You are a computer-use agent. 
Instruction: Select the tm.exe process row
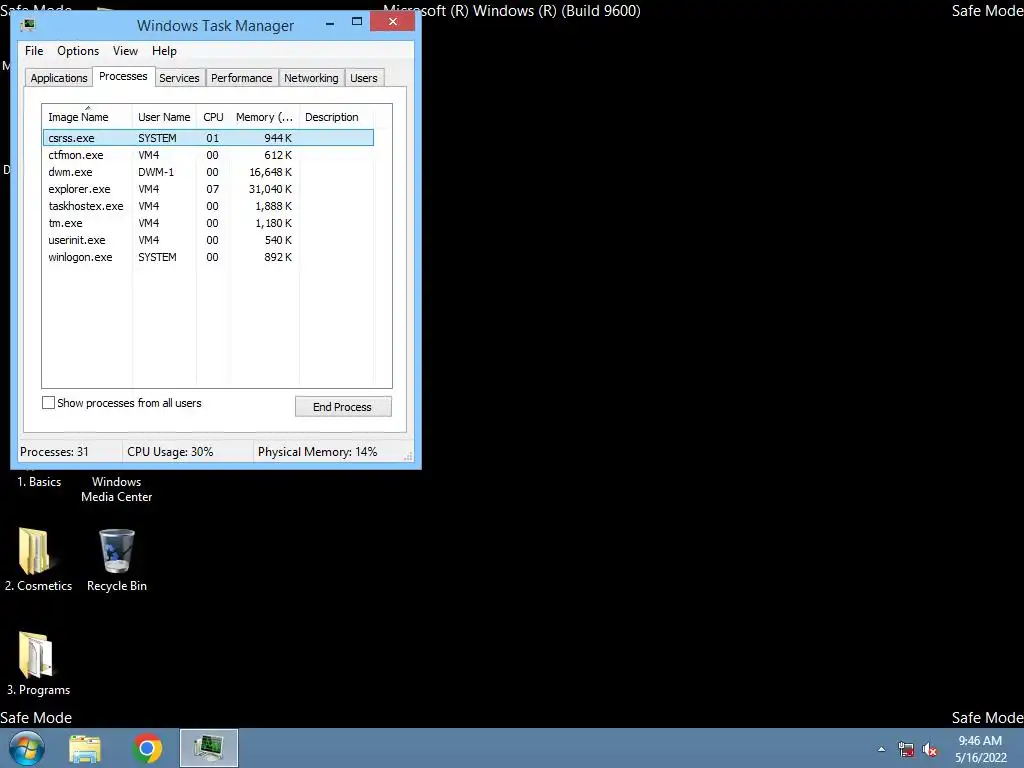pos(208,223)
